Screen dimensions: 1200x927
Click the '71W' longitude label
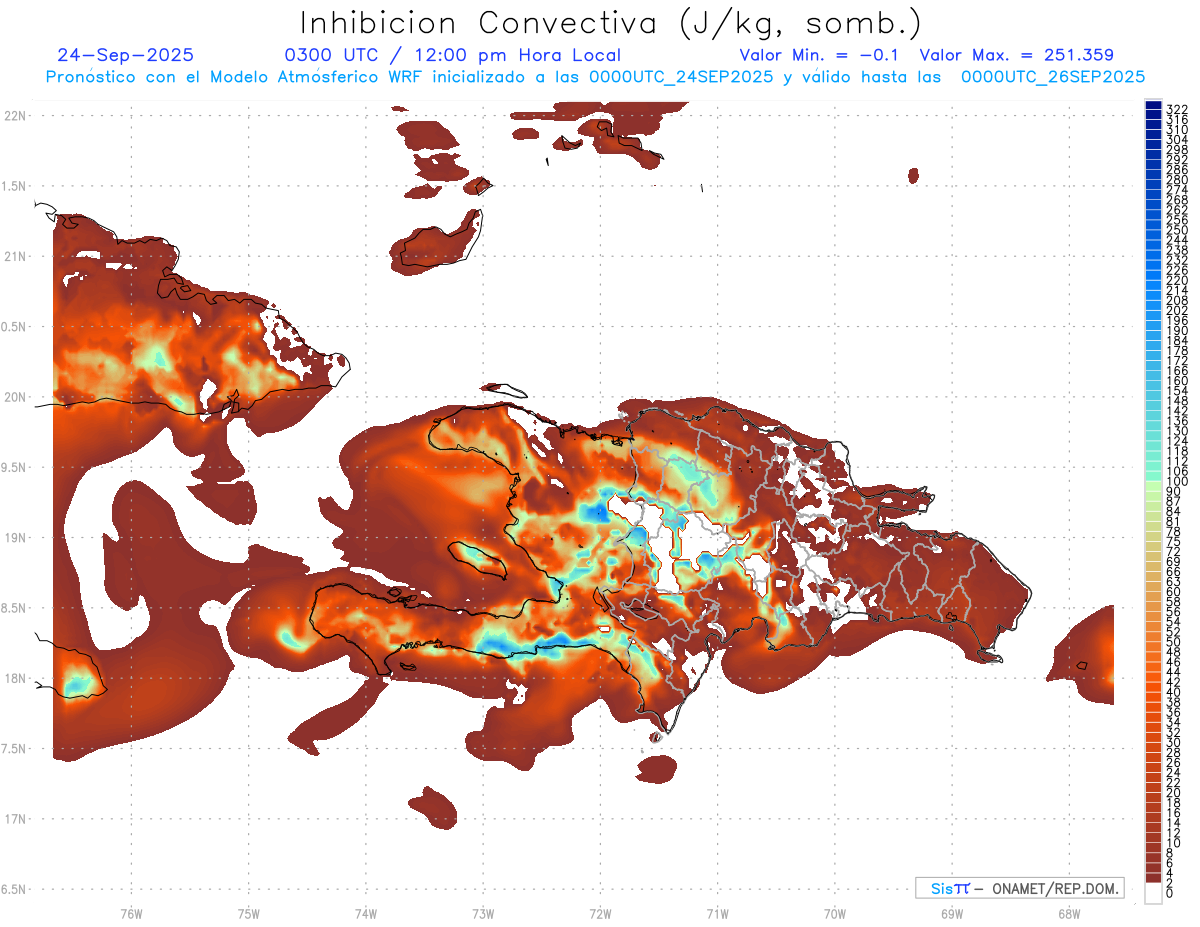717,913
